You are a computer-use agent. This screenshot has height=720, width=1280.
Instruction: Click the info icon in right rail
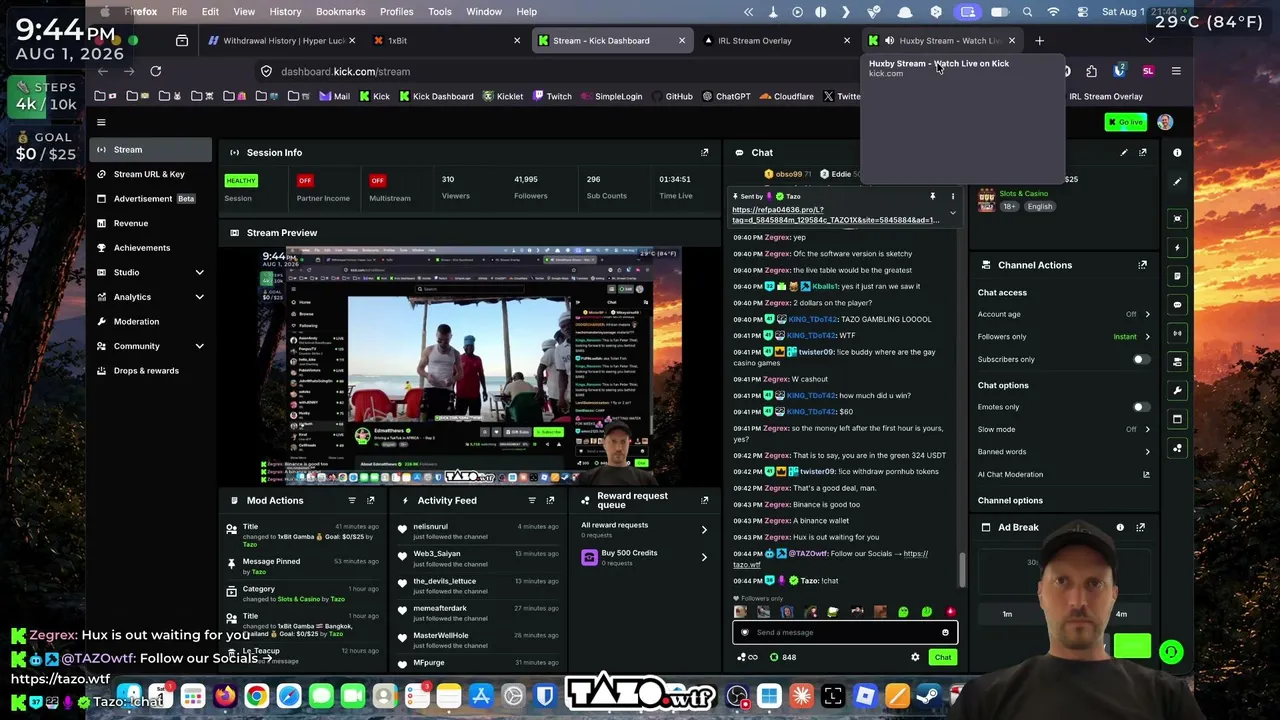coord(1177,153)
